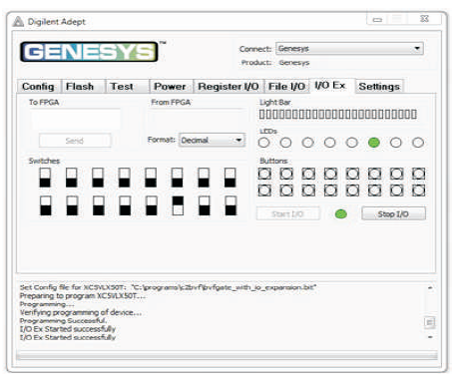Click the 'Product: Genesys' label
The image size is (454, 380).
[275, 63]
